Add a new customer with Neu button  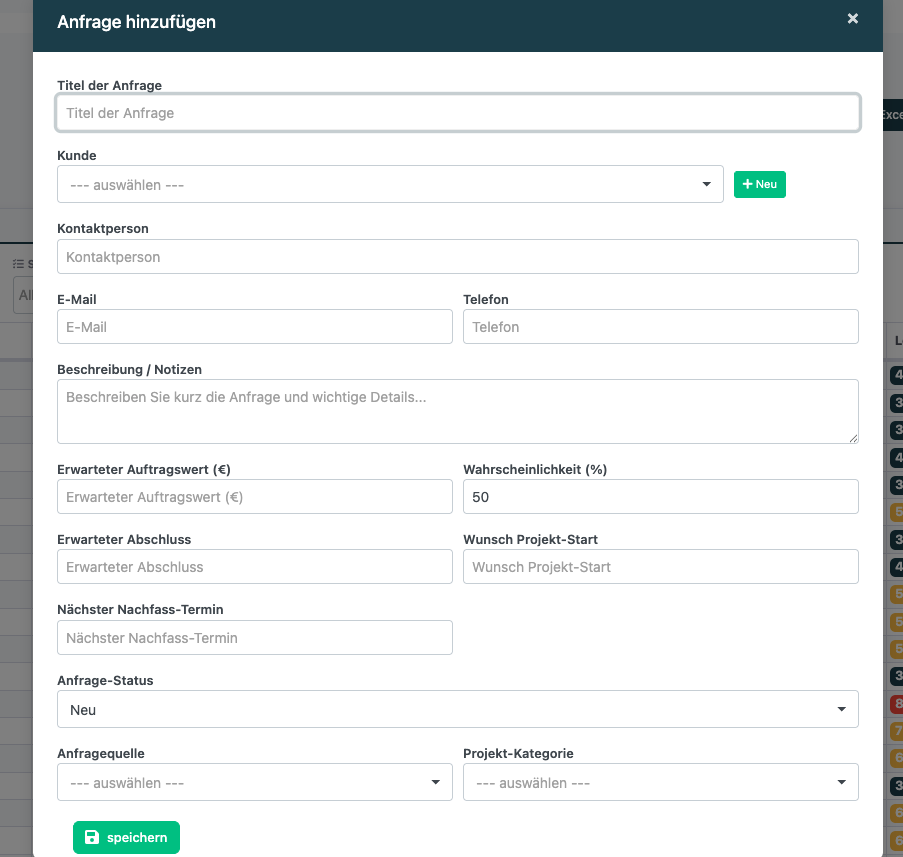[760, 184]
